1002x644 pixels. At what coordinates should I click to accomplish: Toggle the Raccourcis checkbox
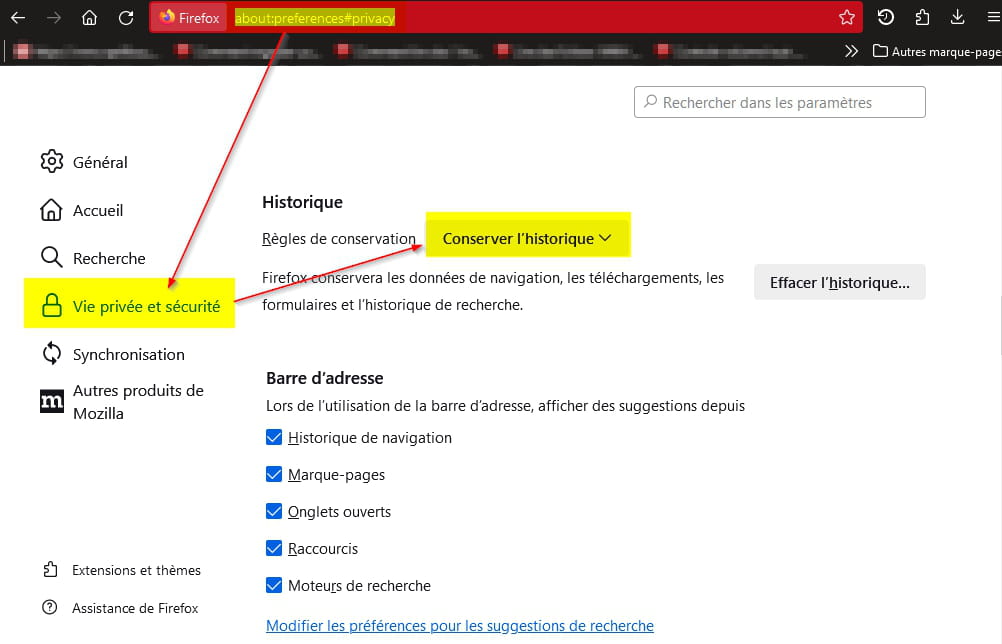(274, 548)
